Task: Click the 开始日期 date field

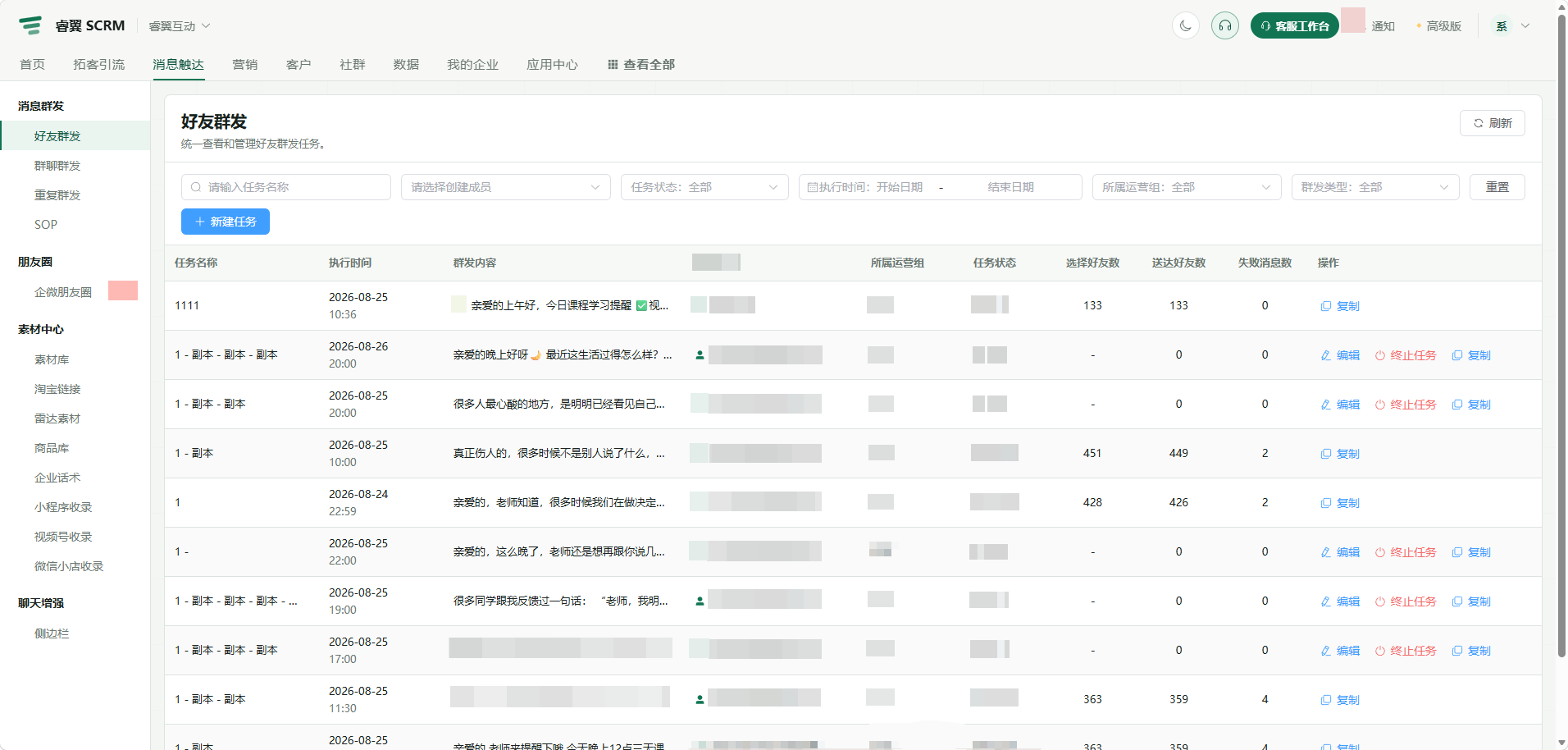Action: pos(900,187)
